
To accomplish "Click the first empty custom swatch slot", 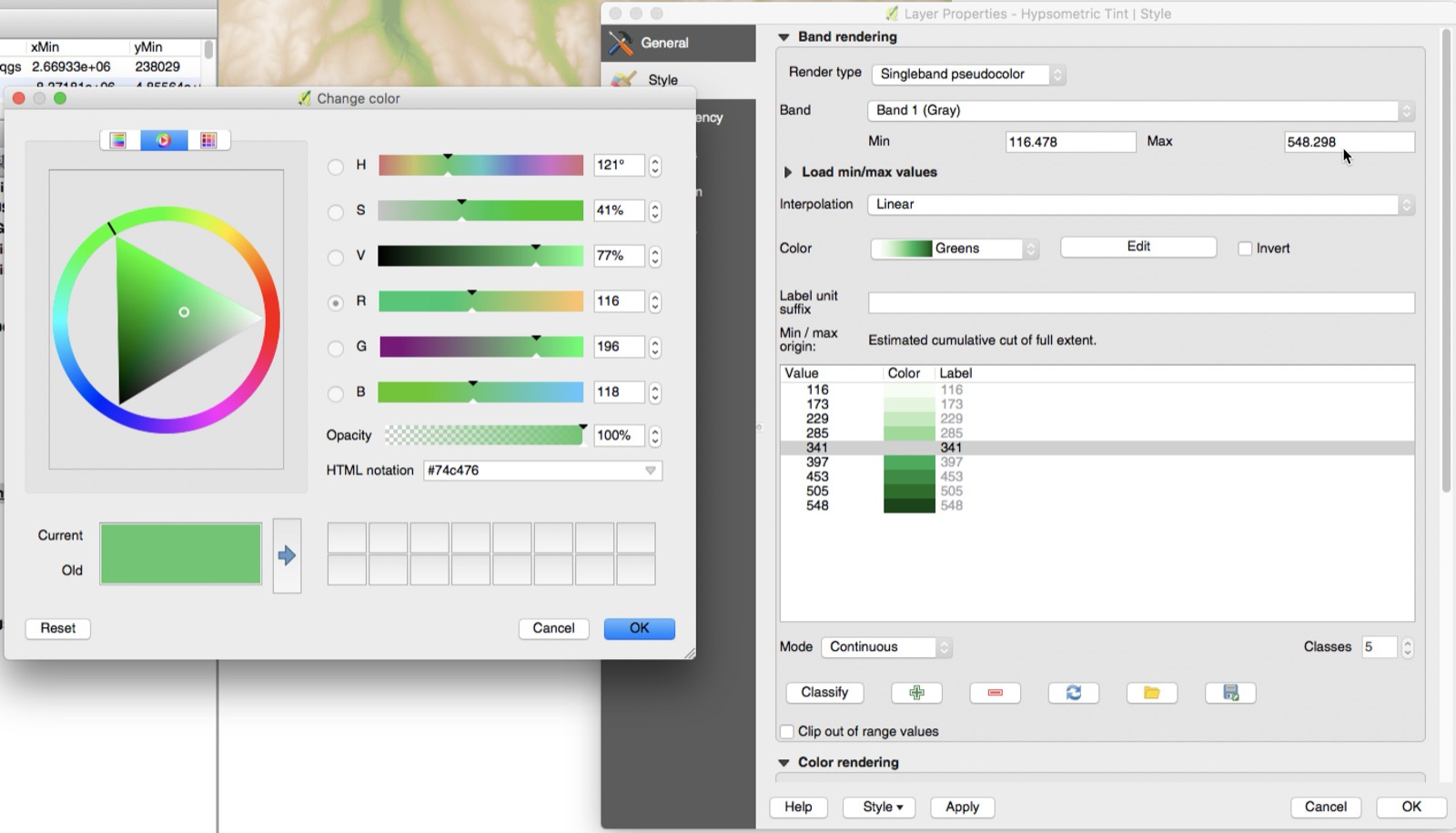I will 347,538.
